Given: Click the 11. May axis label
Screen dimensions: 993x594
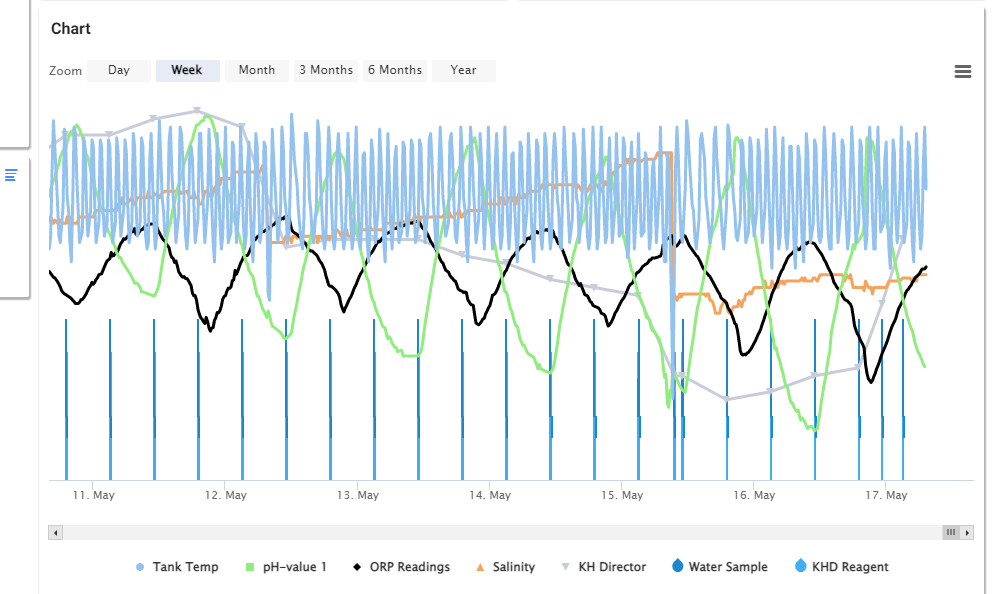Looking at the screenshot, I should click(93, 495).
